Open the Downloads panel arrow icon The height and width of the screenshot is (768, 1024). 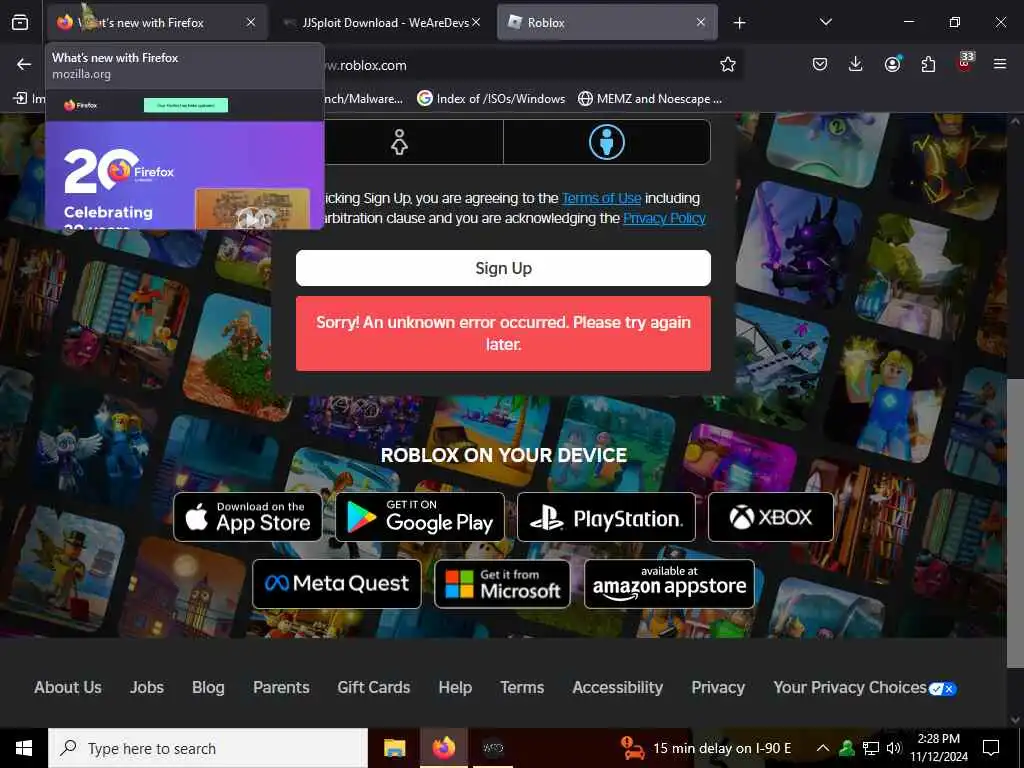[x=856, y=64]
